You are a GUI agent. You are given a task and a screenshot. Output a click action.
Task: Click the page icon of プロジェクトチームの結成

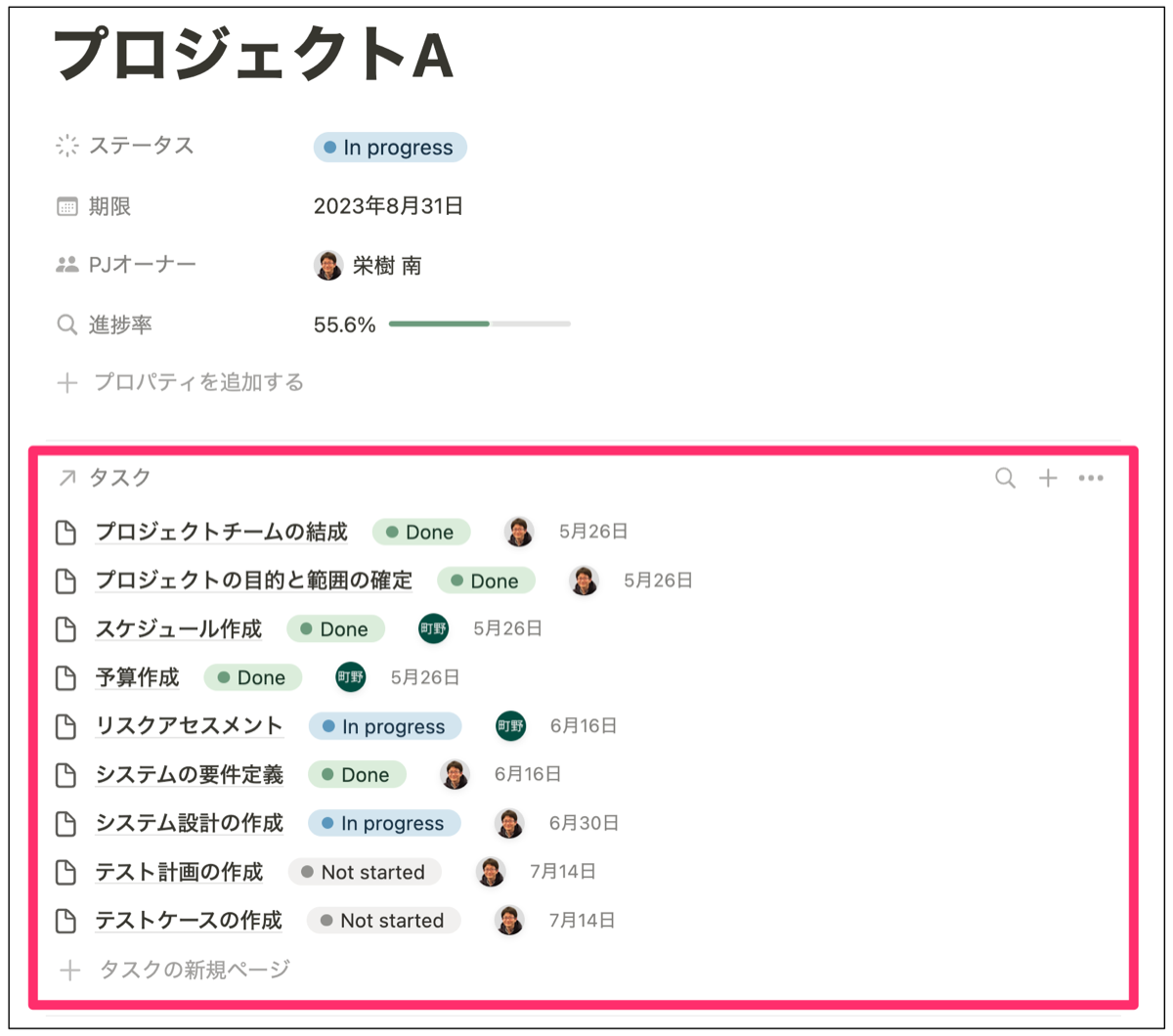click(x=65, y=532)
